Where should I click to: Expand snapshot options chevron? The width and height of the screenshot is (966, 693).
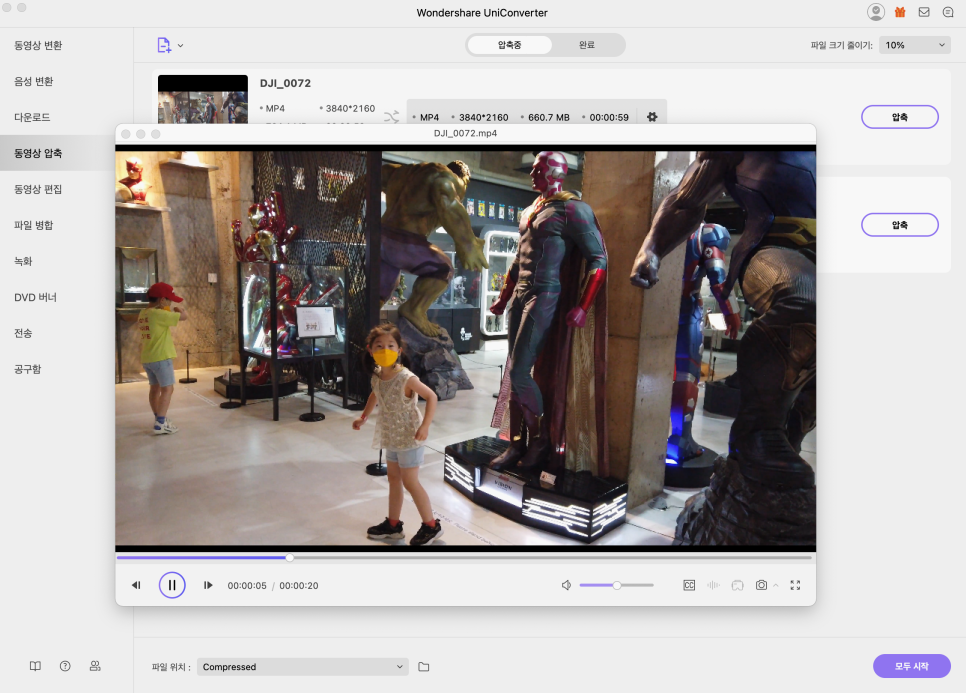coord(776,585)
